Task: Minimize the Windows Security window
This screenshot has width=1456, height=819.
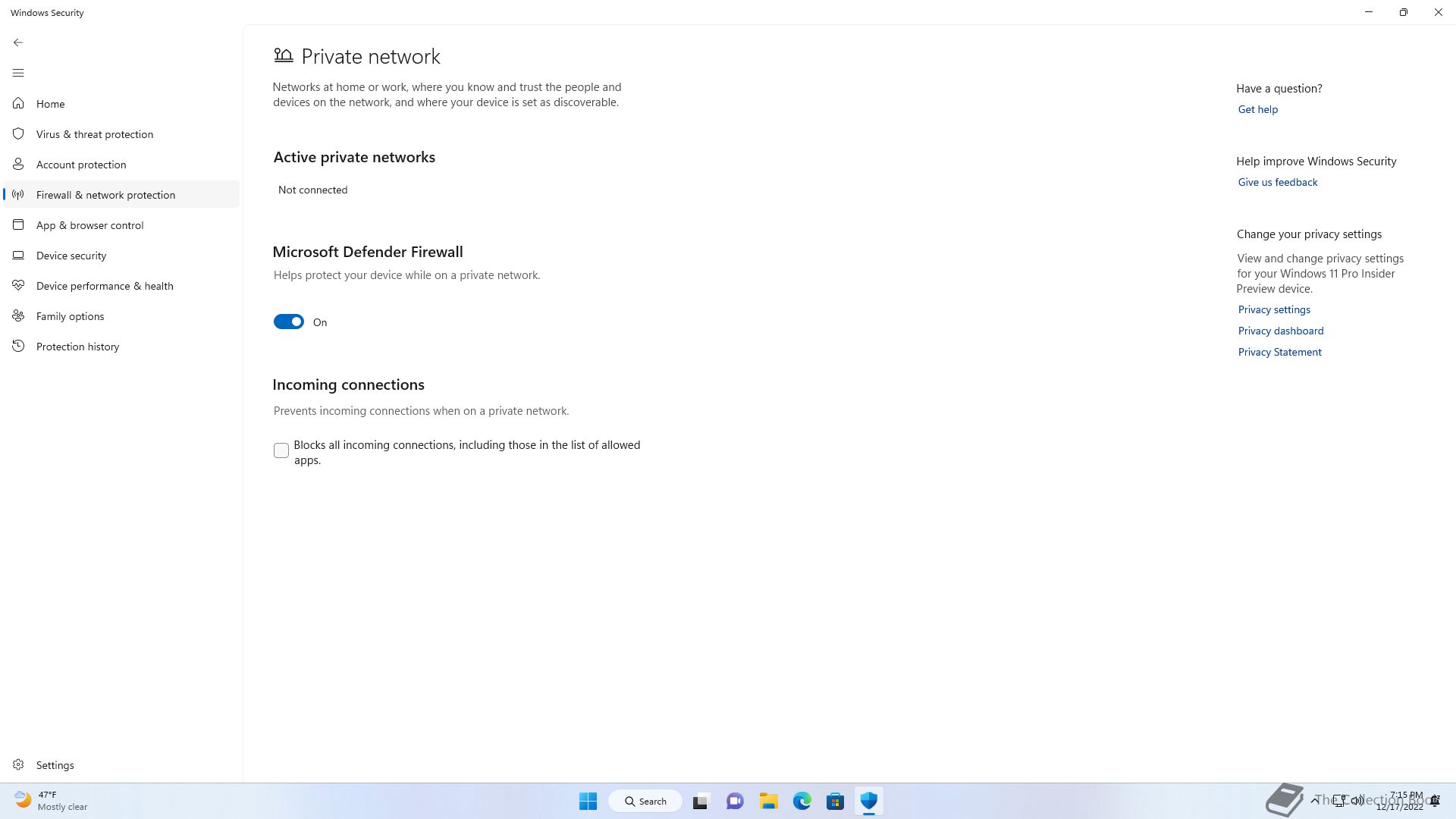Action: point(1369,12)
